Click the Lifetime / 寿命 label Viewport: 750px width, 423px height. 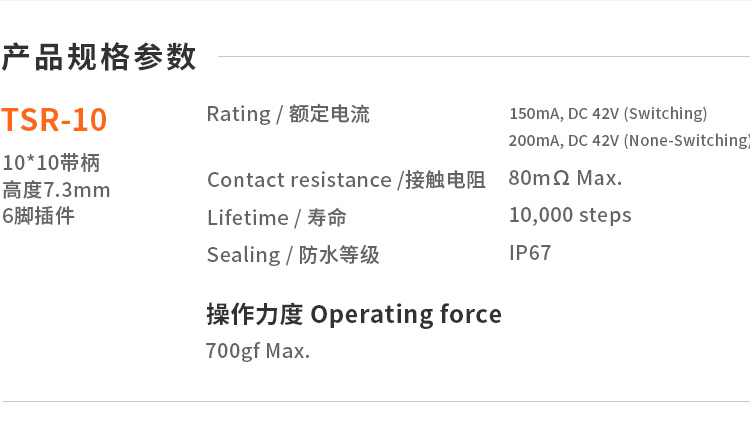point(277,218)
